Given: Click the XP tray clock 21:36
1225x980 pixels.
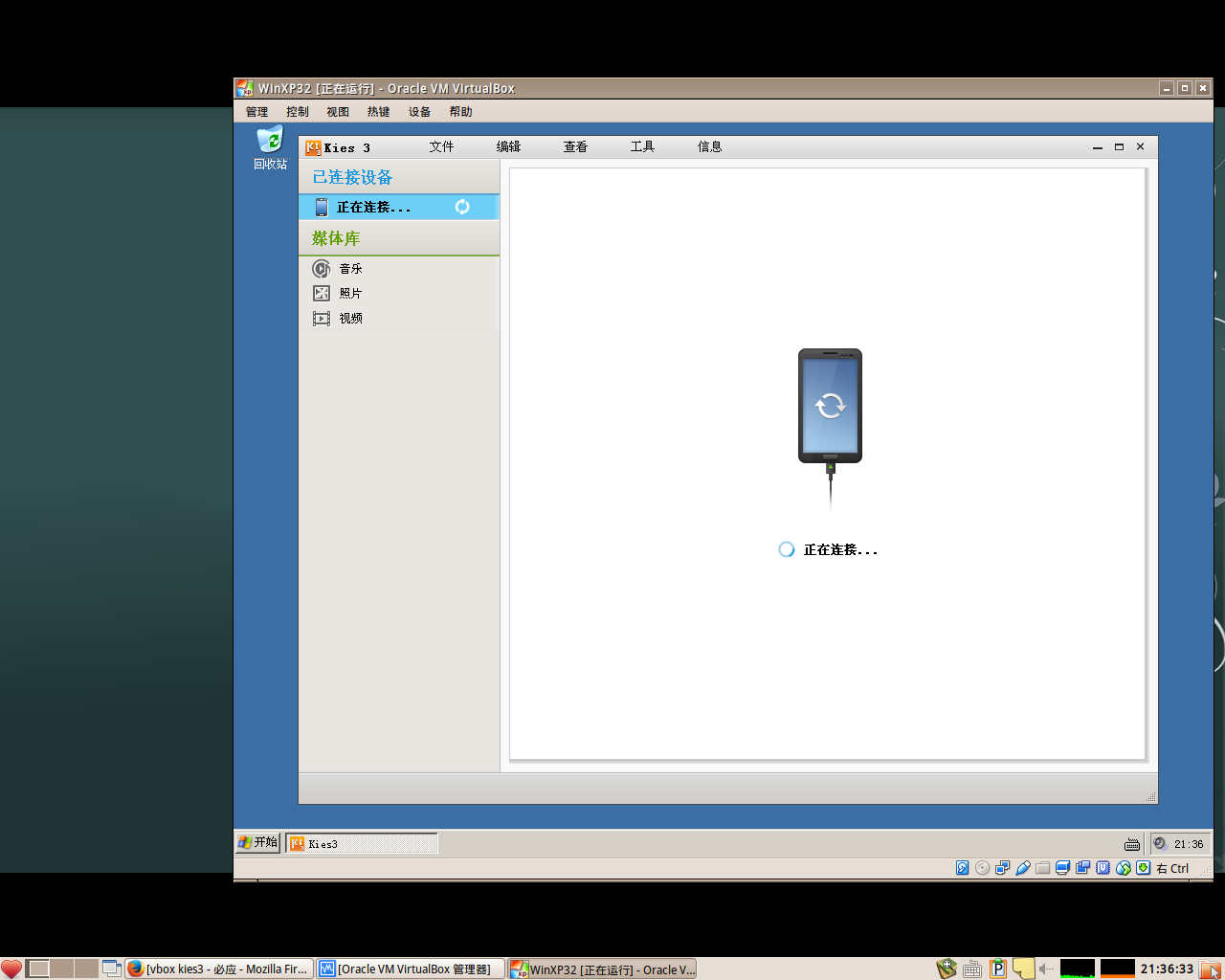Looking at the screenshot, I should point(1189,844).
